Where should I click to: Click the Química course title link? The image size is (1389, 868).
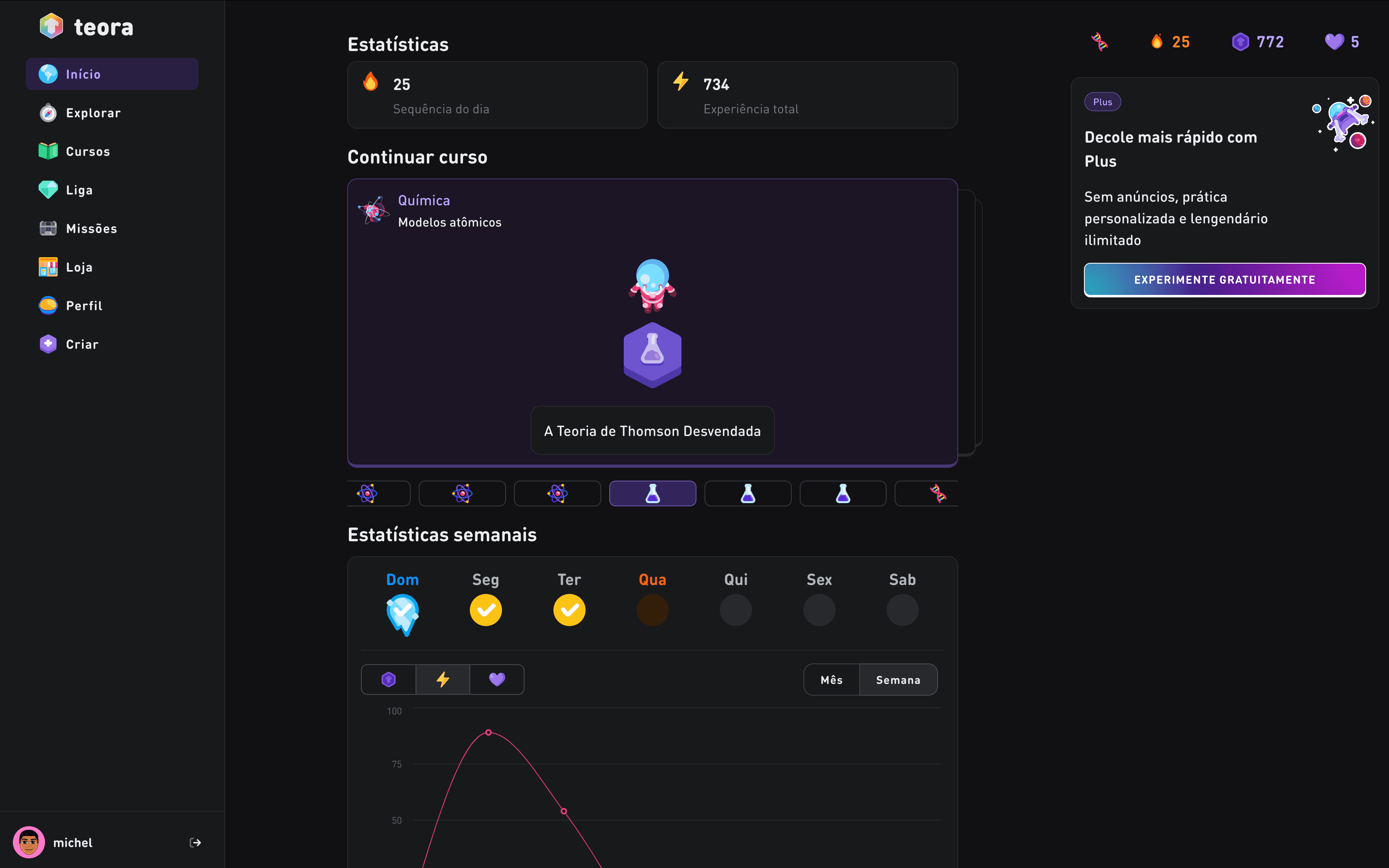(x=424, y=201)
